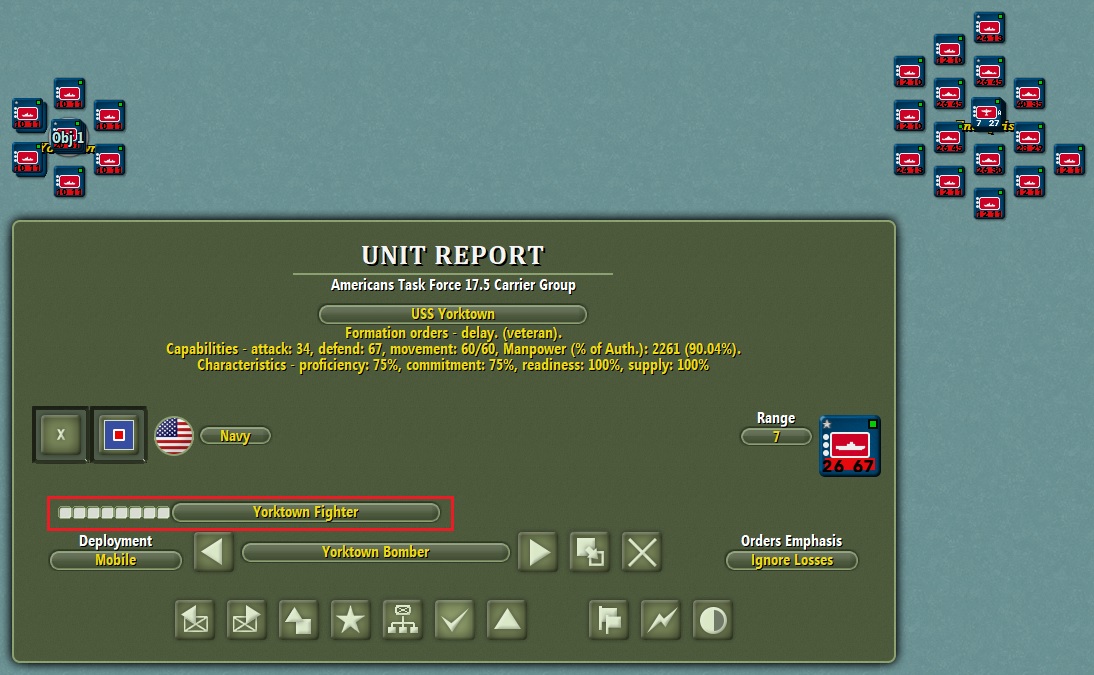Click the arrow-over-square icon in the bottom row
The height and width of the screenshot is (675, 1094).
299,620
